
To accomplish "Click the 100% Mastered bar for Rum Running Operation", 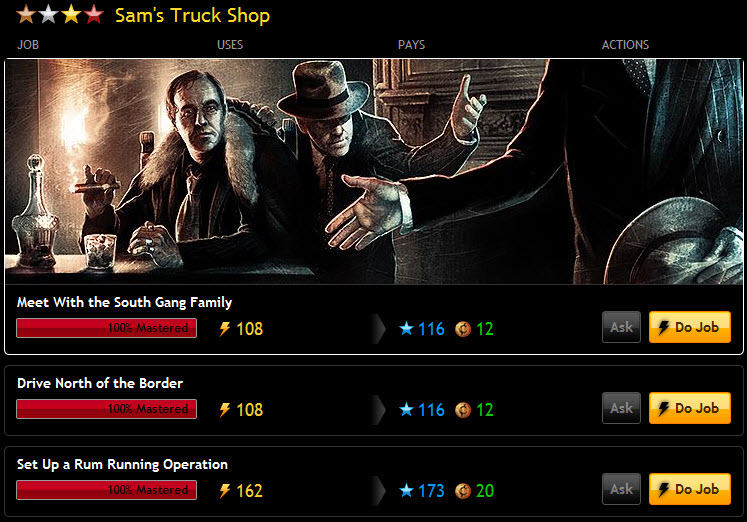I will point(107,490).
